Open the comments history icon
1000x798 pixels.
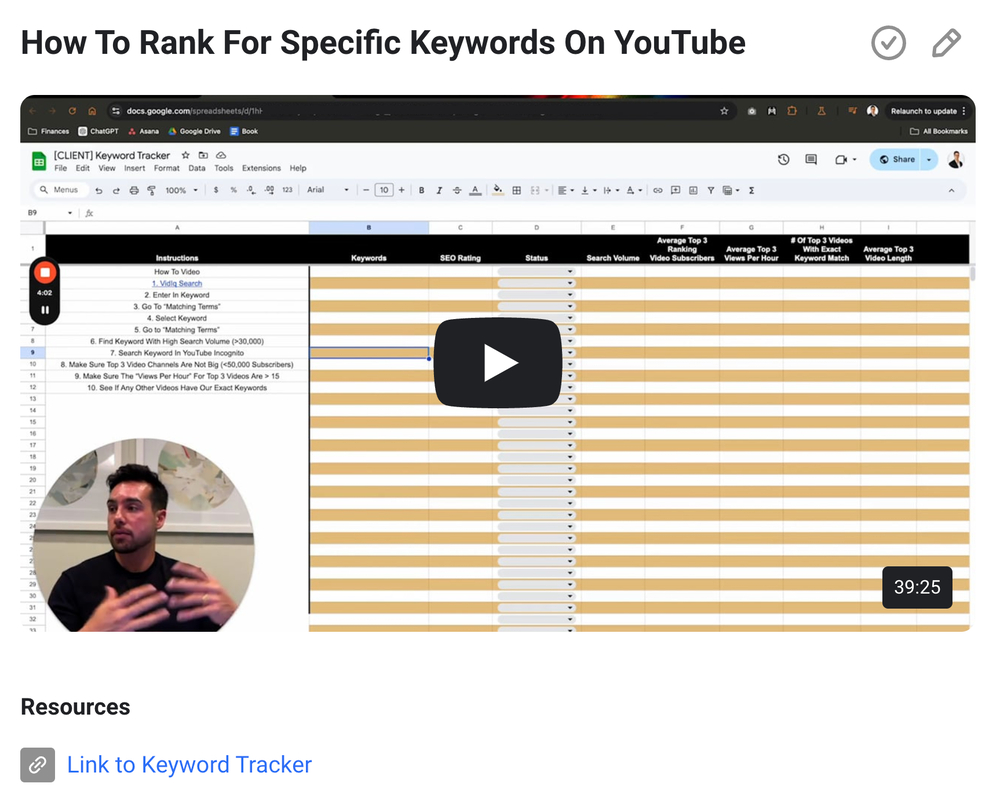[811, 159]
